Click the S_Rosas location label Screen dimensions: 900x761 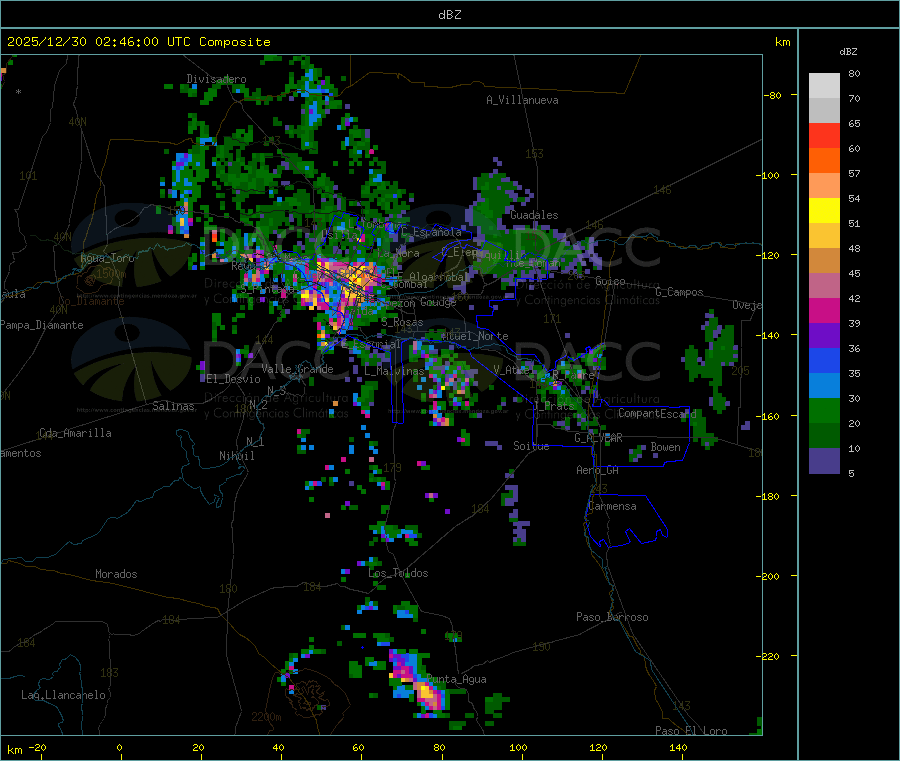click(x=402, y=323)
